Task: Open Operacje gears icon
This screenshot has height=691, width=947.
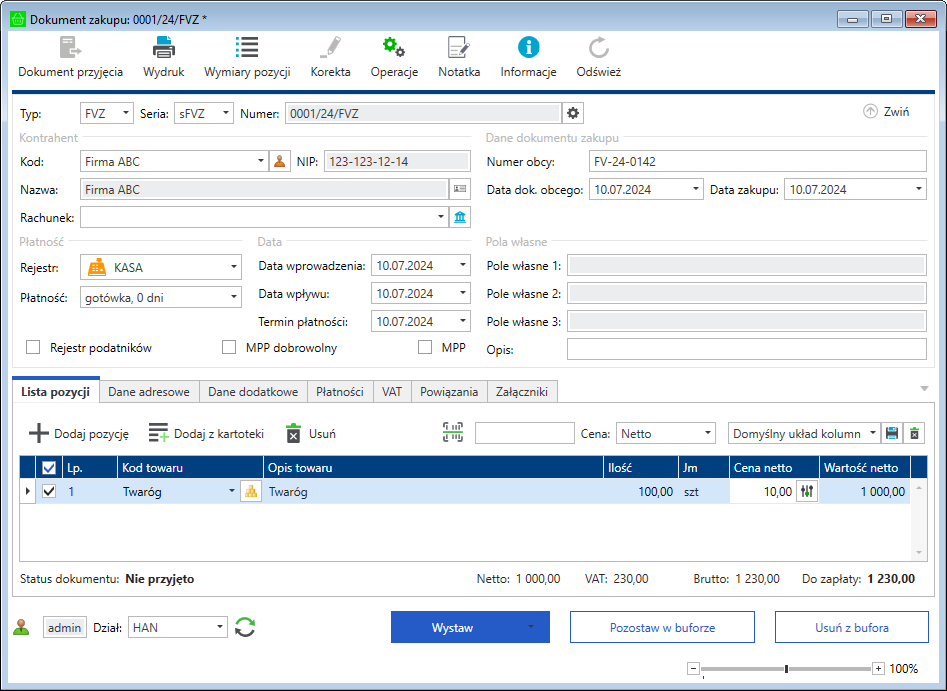Action: [x=393, y=47]
